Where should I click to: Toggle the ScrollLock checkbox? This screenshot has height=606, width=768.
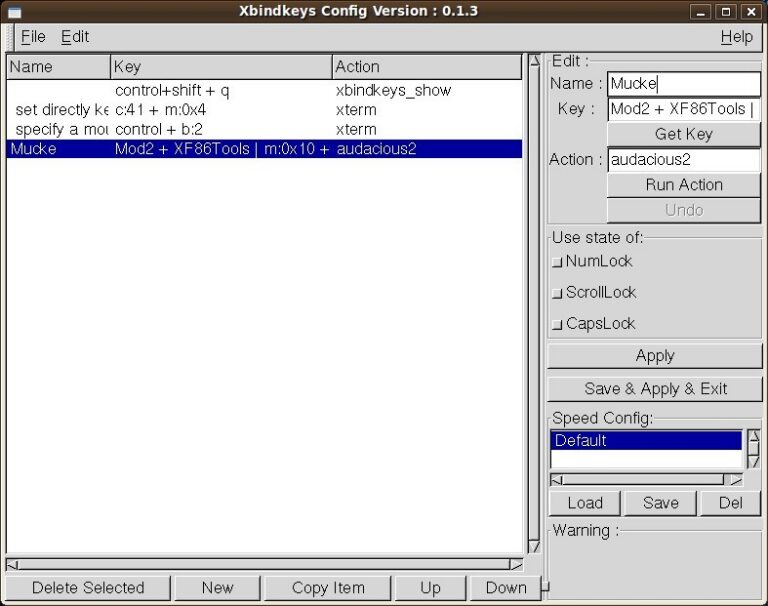pyautogui.click(x=556, y=293)
